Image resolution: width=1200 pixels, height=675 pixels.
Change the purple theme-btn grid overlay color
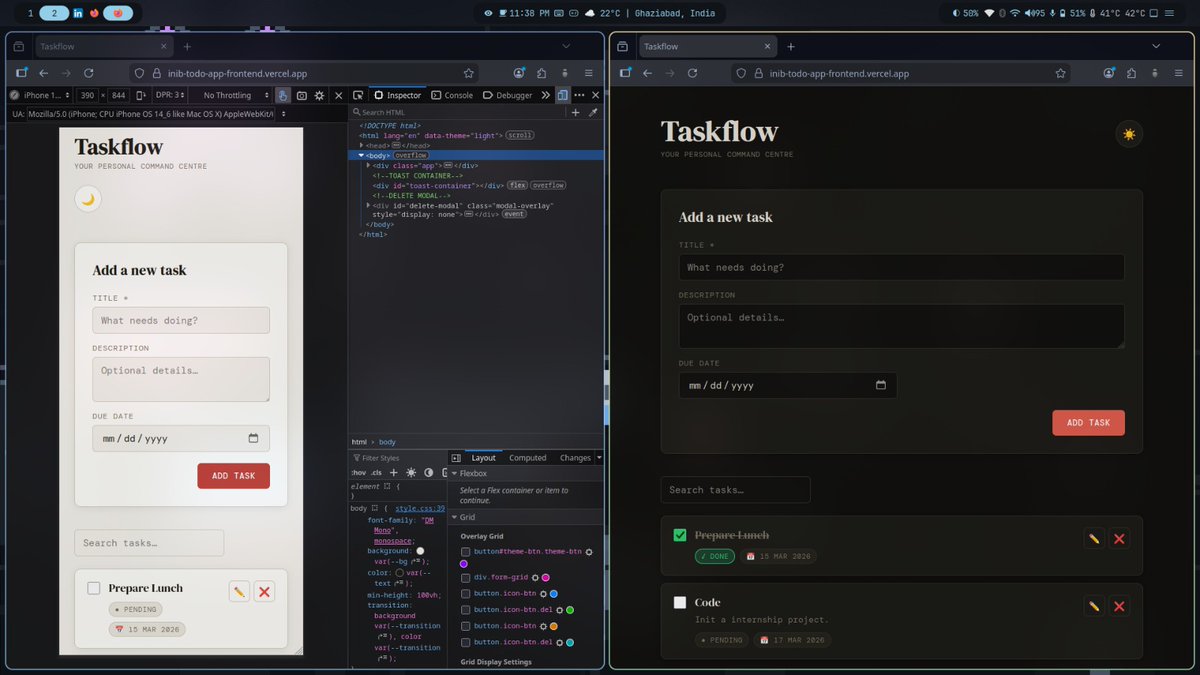464,564
